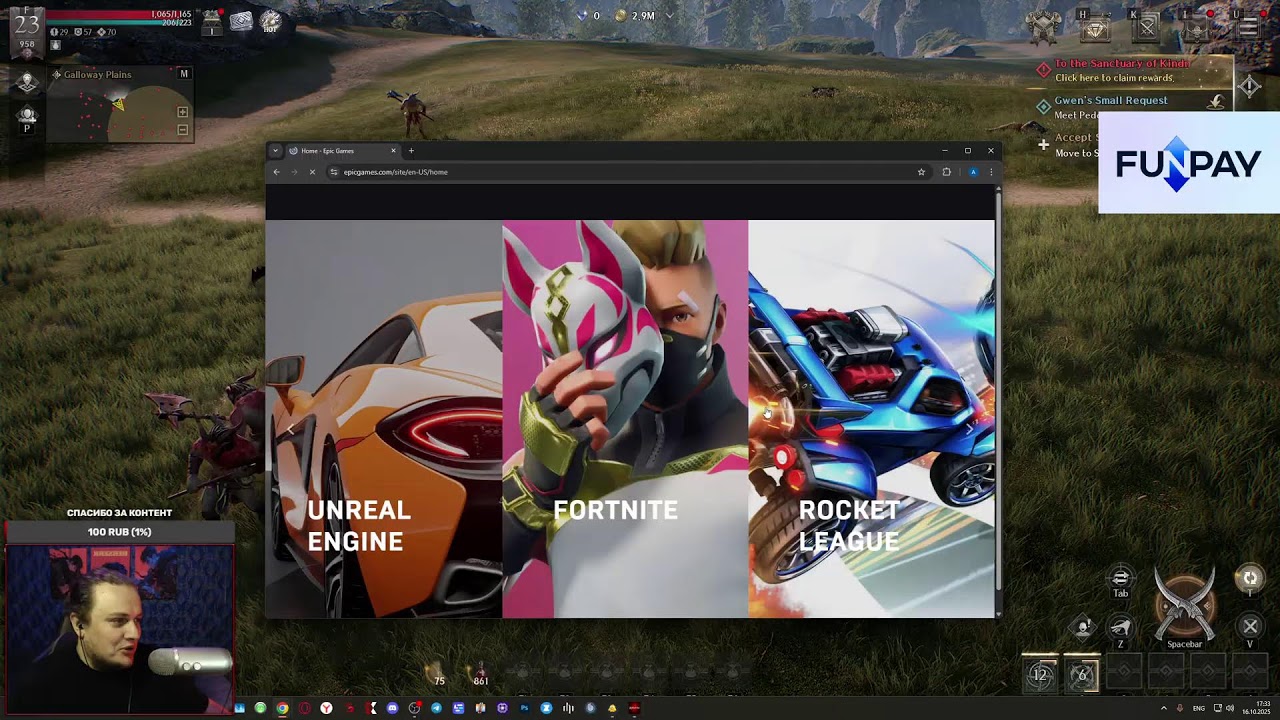This screenshot has height=720, width=1280.
Task: Show the next carousel slide
Action: point(969,427)
